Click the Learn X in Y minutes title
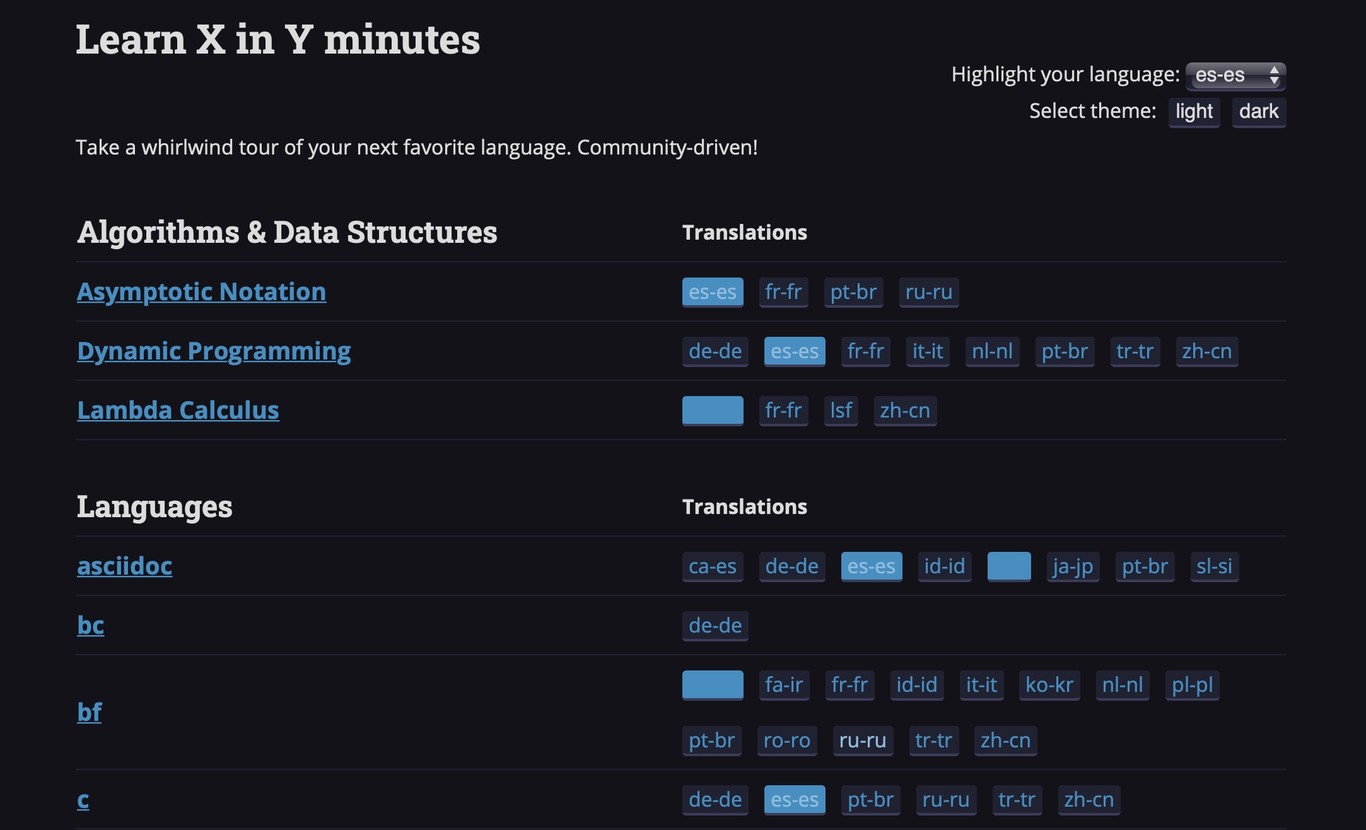 [x=278, y=40]
